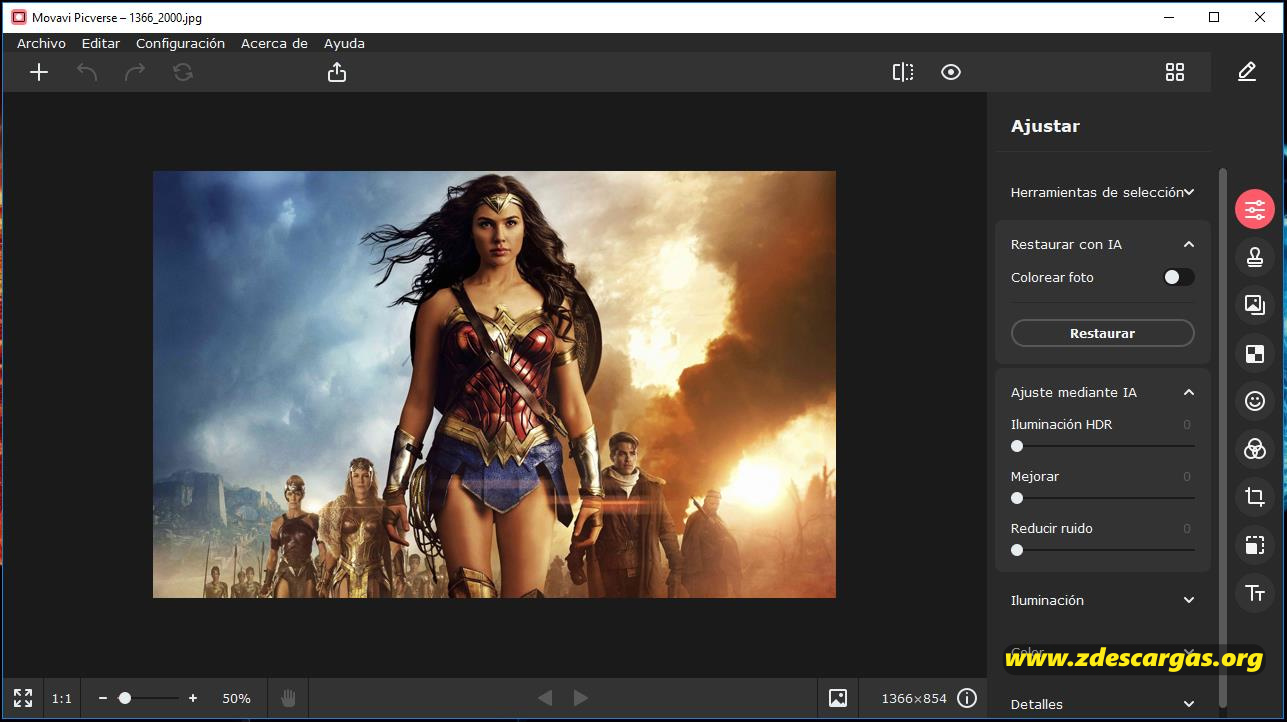Click the 1:1 actual size button
Image resolution: width=1287 pixels, height=722 pixels.
click(x=62, y=699)
